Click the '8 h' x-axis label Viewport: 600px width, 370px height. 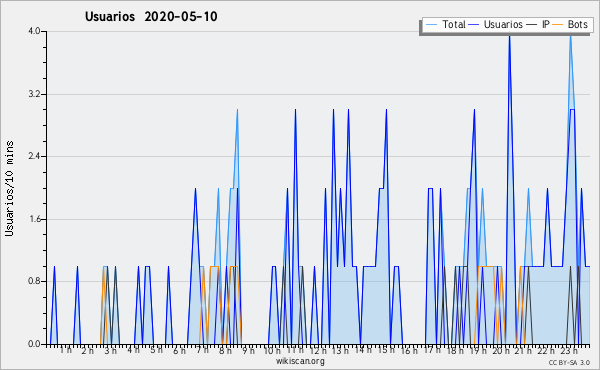(x=225, y=350)
